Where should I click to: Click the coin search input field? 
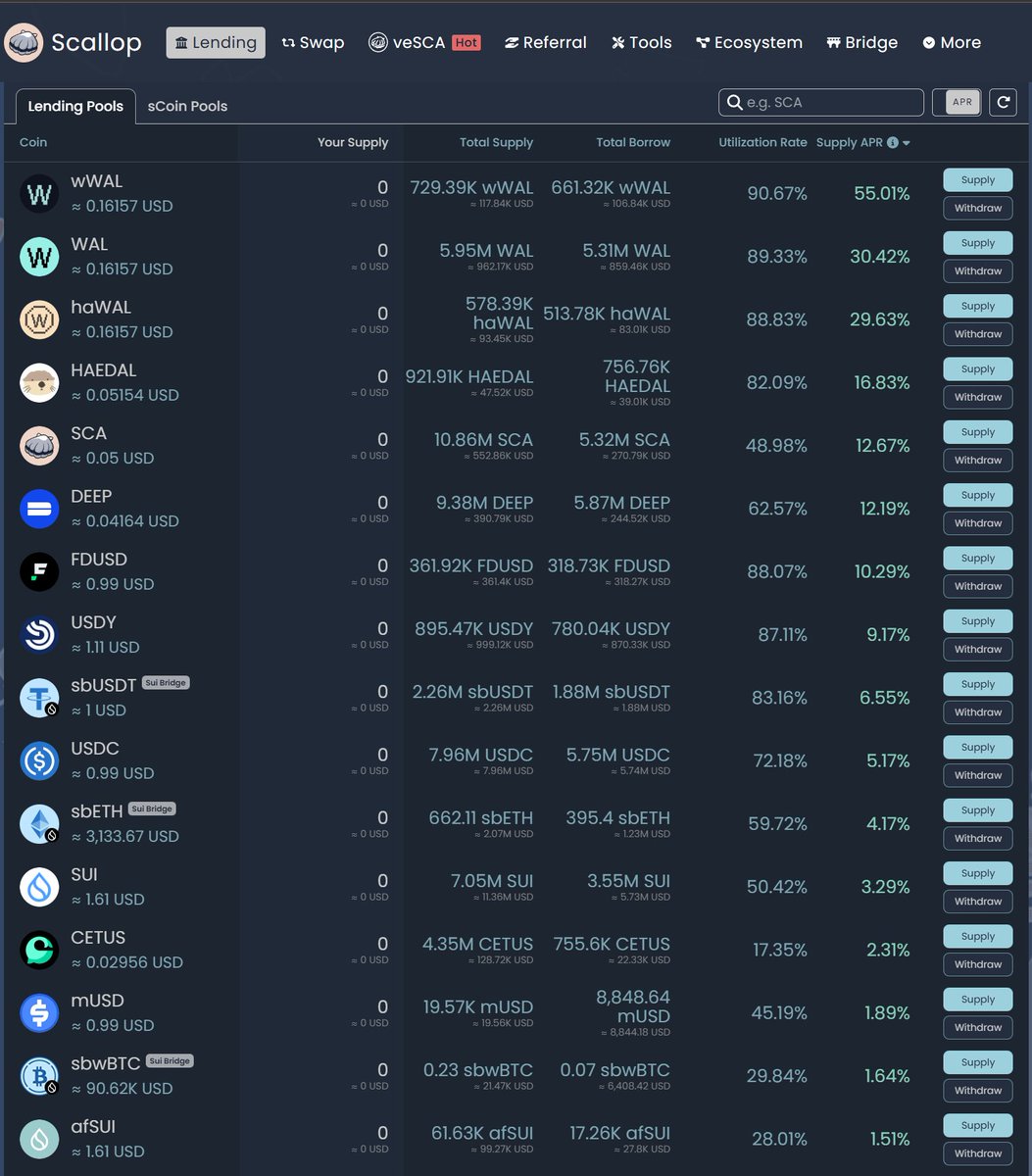[x=821, y=102]
